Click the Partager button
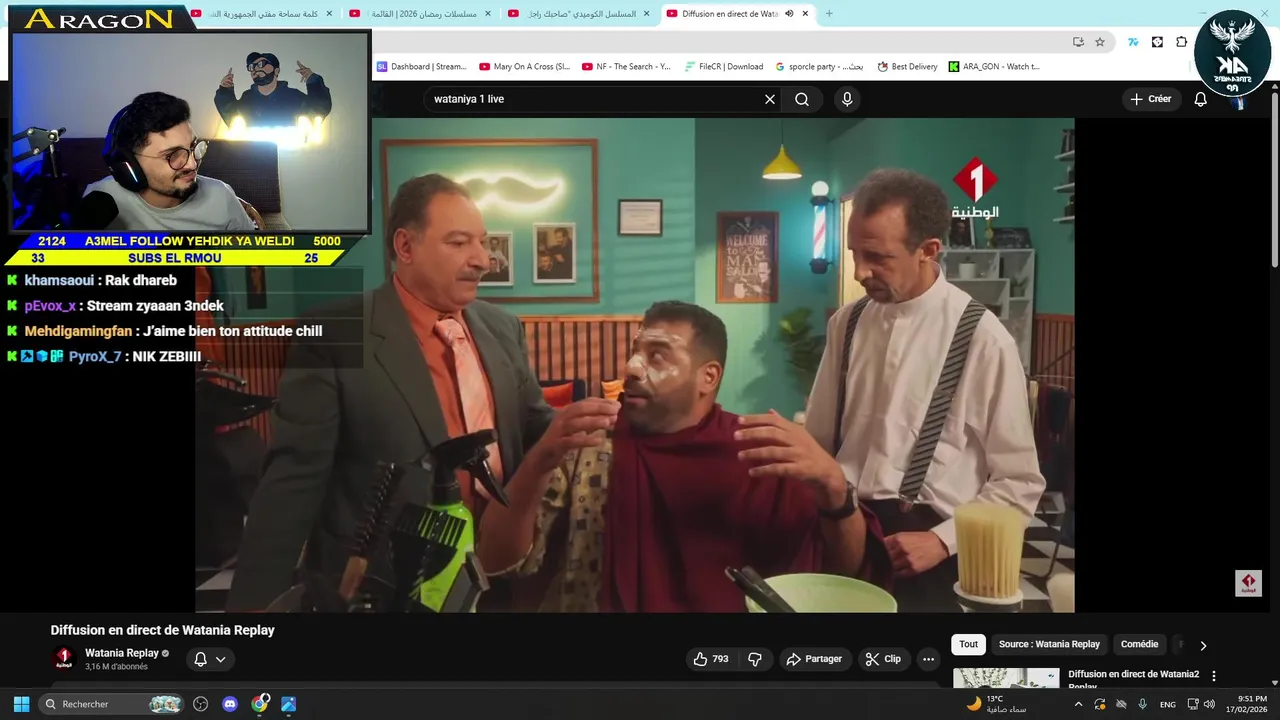 (814, 659)
